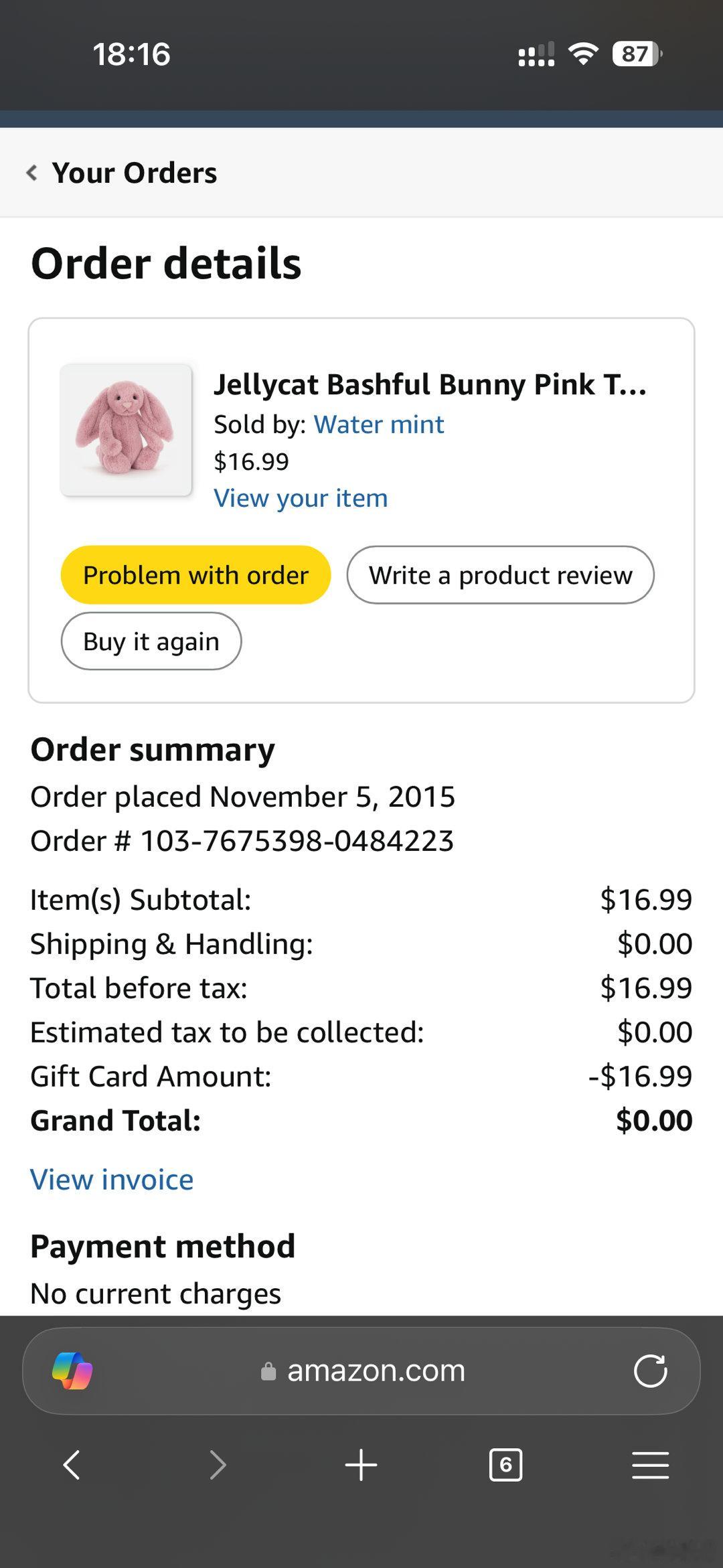This screenshot has width=723, height=1568.
Task: Tap Write a product review
Action: 500,575
